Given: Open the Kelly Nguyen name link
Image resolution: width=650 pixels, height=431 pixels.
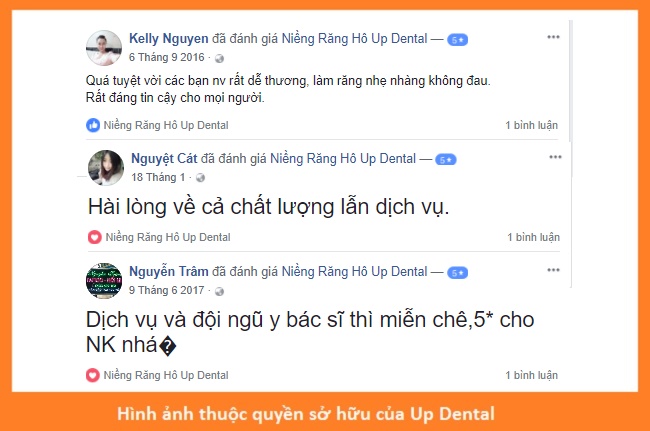Looking at the screenshot, I should (169, 39).
